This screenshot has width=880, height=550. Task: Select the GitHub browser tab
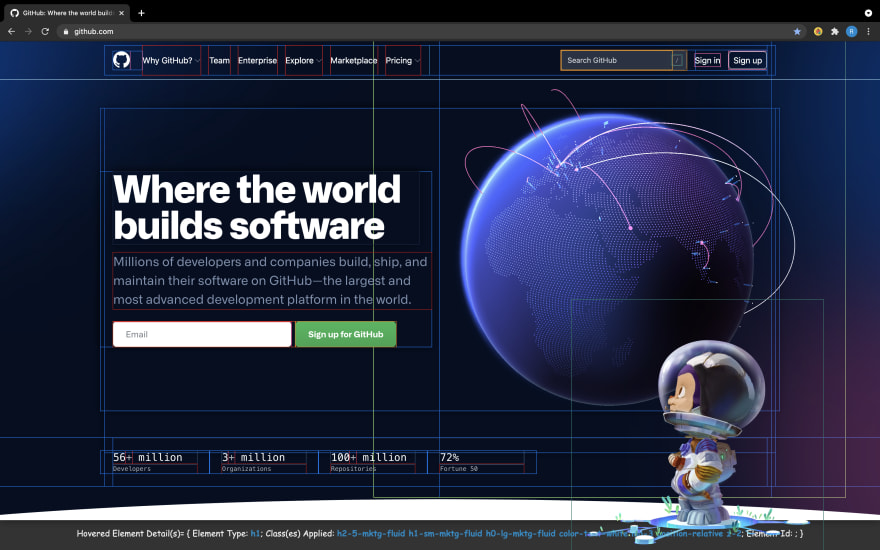(x=67, y=13)
